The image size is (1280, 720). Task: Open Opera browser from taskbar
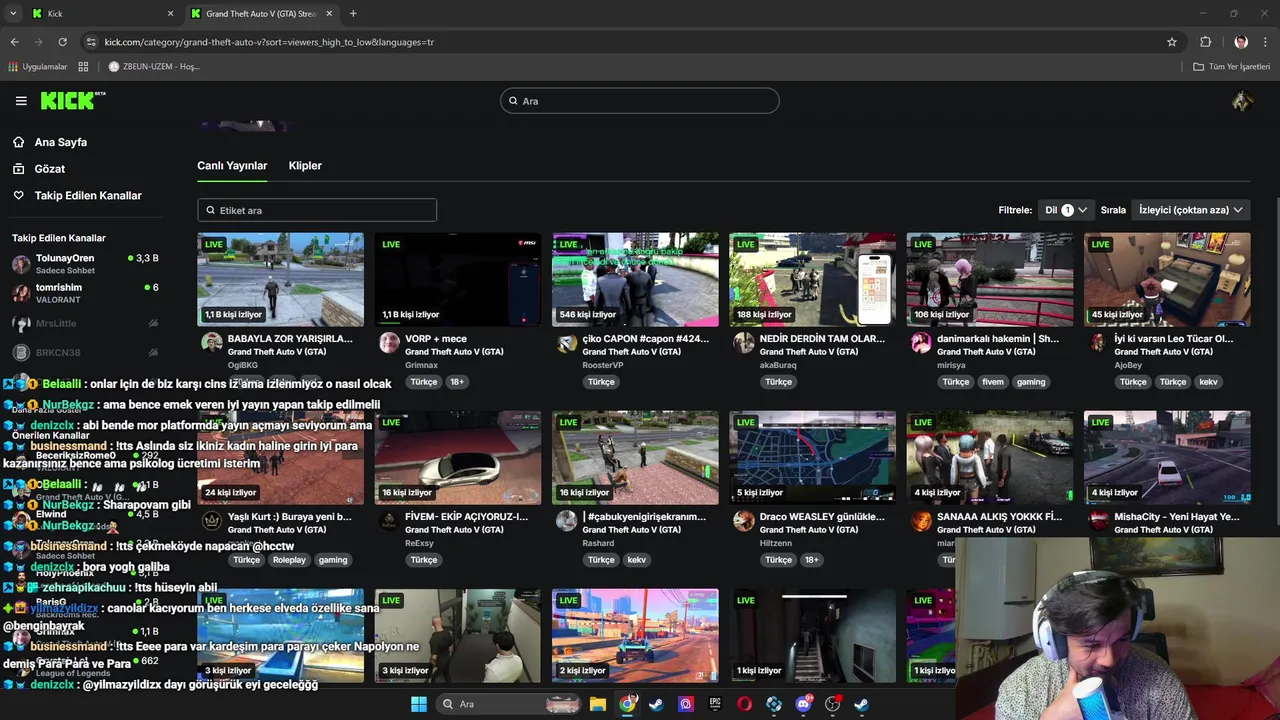(744, 704)
